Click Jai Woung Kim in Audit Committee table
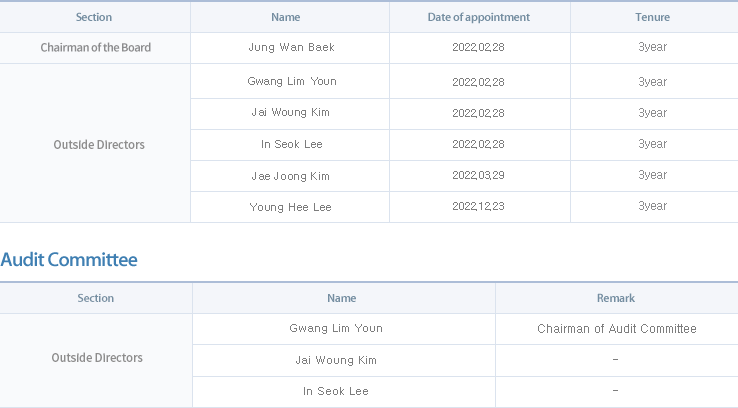Image resolution: width=738 pixels, height=408 pixels. 336,360
